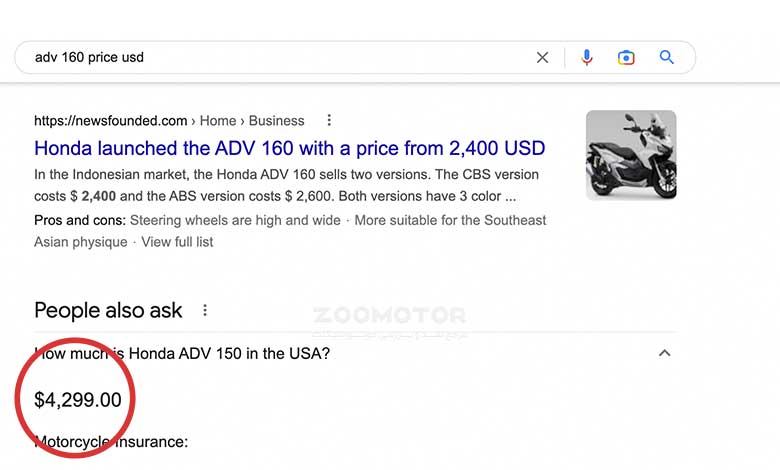Click inside the 'adv 160 price usd' search field
The height and width of the screenshot is (470, 780).
coord(279,58)
